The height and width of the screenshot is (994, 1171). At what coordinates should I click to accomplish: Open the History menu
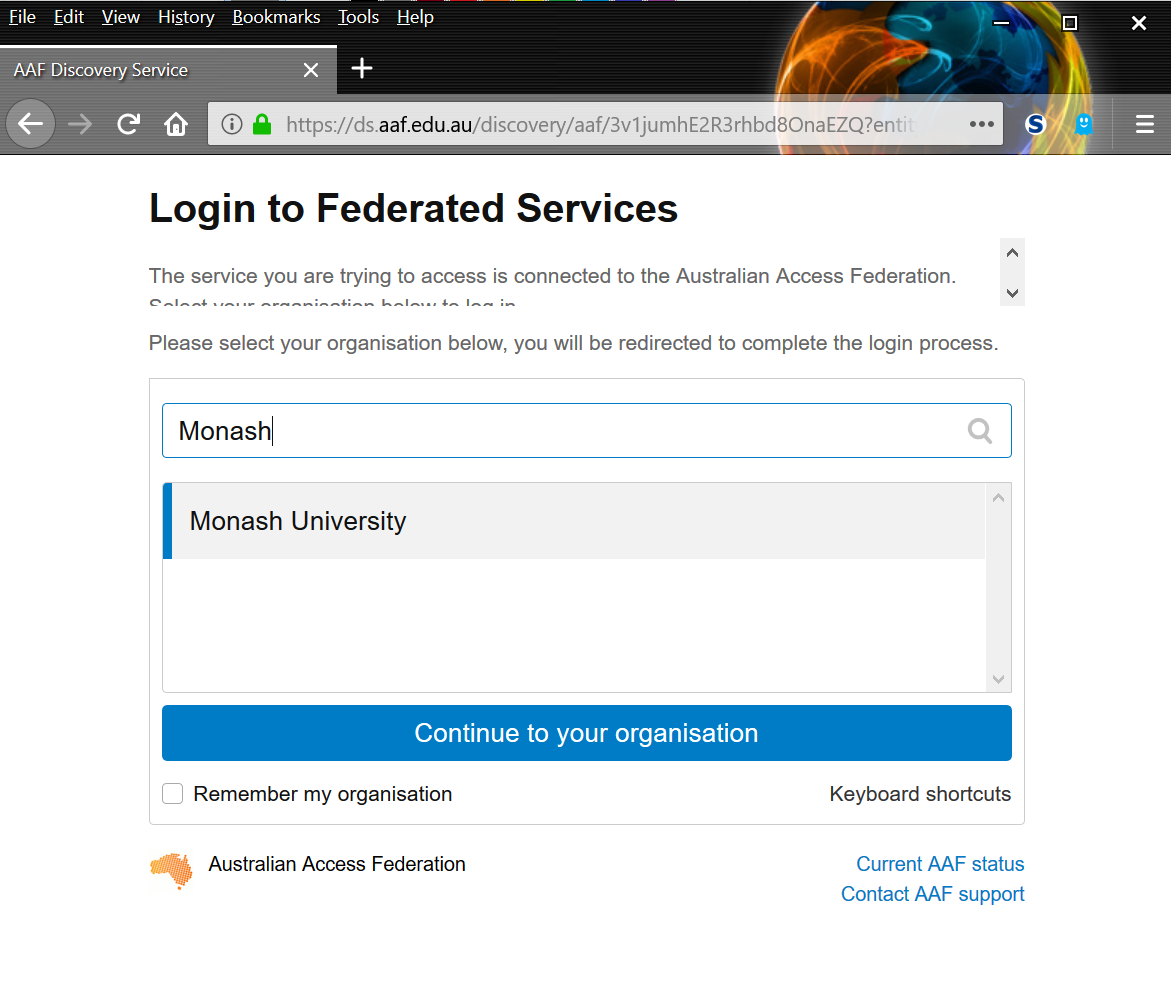tap(186, 17)
